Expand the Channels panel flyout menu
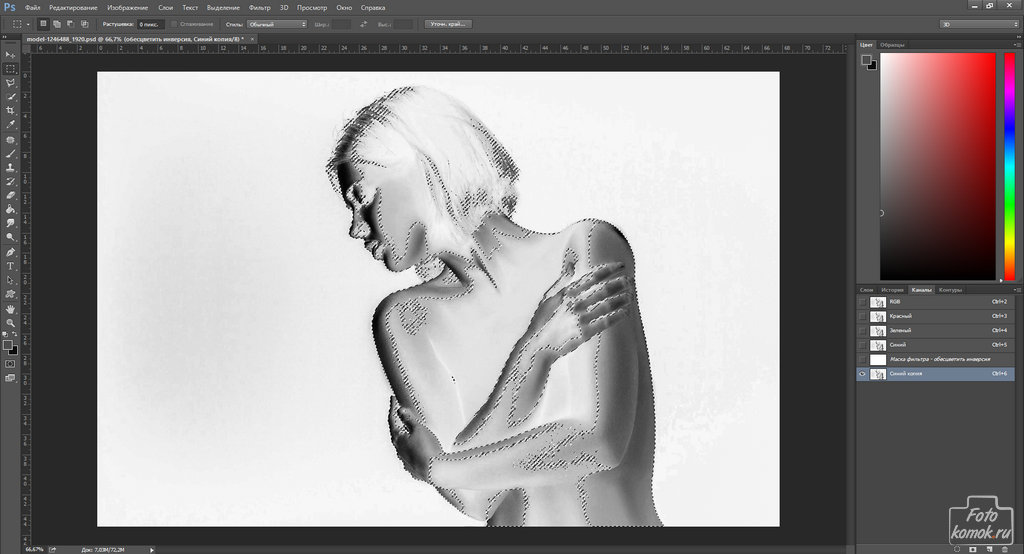This screenshot has height=554, width=1024. pos(1016,289)
